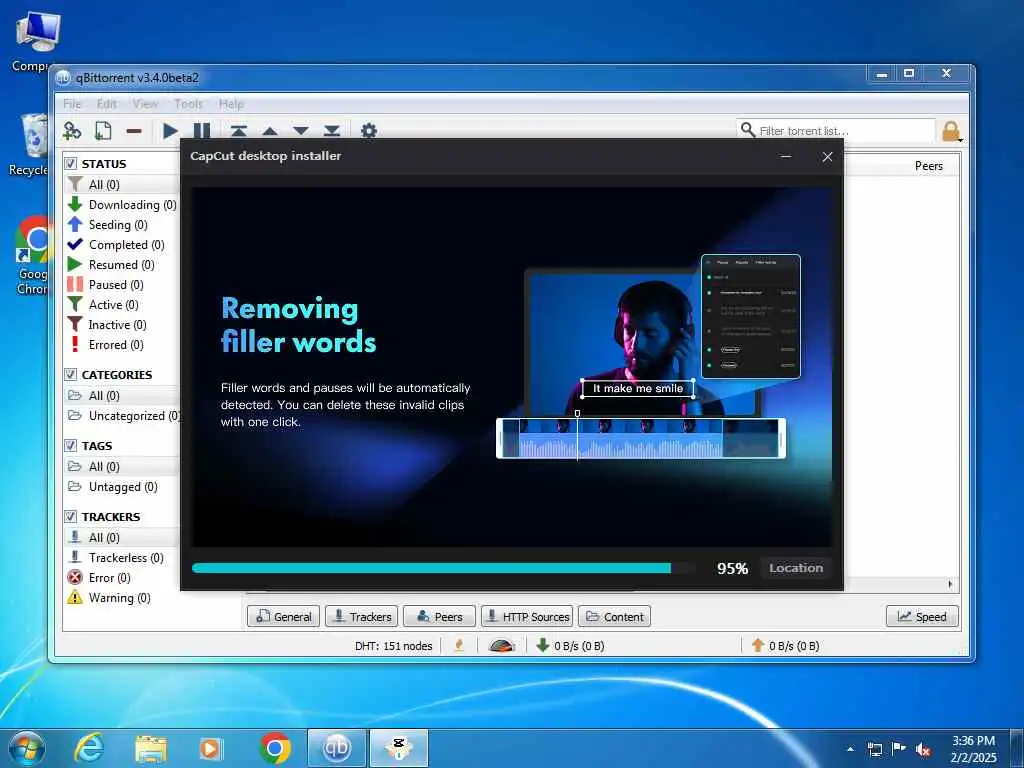Open the View menu
This screenshot has width=1024, height=768.
click(145, 104)
